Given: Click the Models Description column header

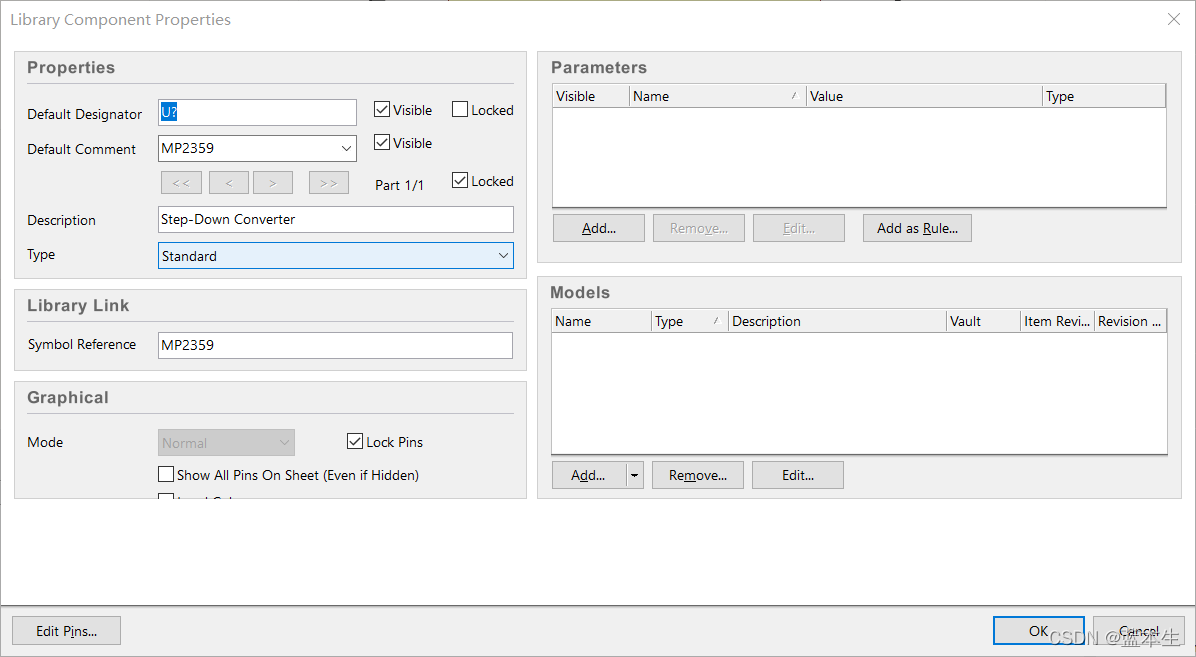Looking at the screenshot, I should pos(837,321).
